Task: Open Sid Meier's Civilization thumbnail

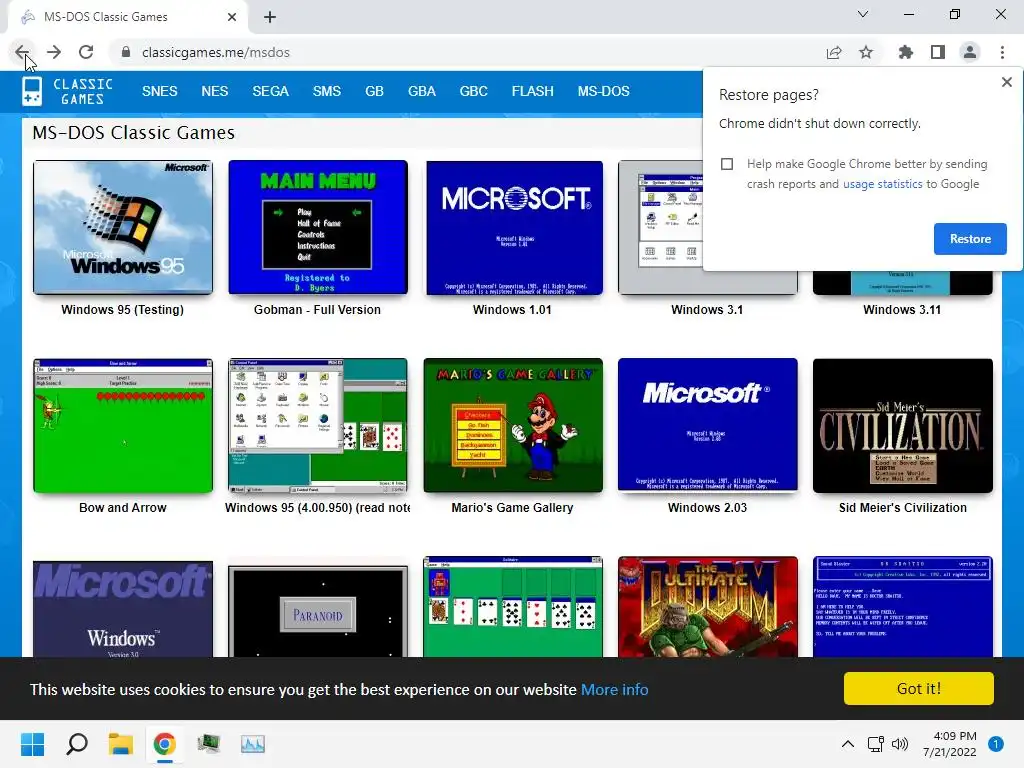Action: pyautogui.click(x=903, y=426)
